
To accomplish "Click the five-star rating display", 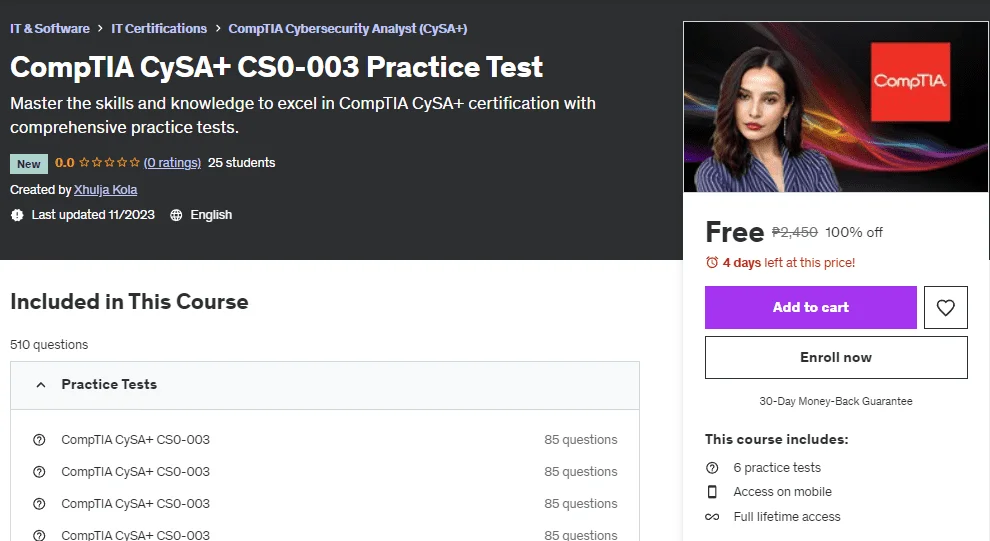I will pyautogui.click(x=109, y=163).
